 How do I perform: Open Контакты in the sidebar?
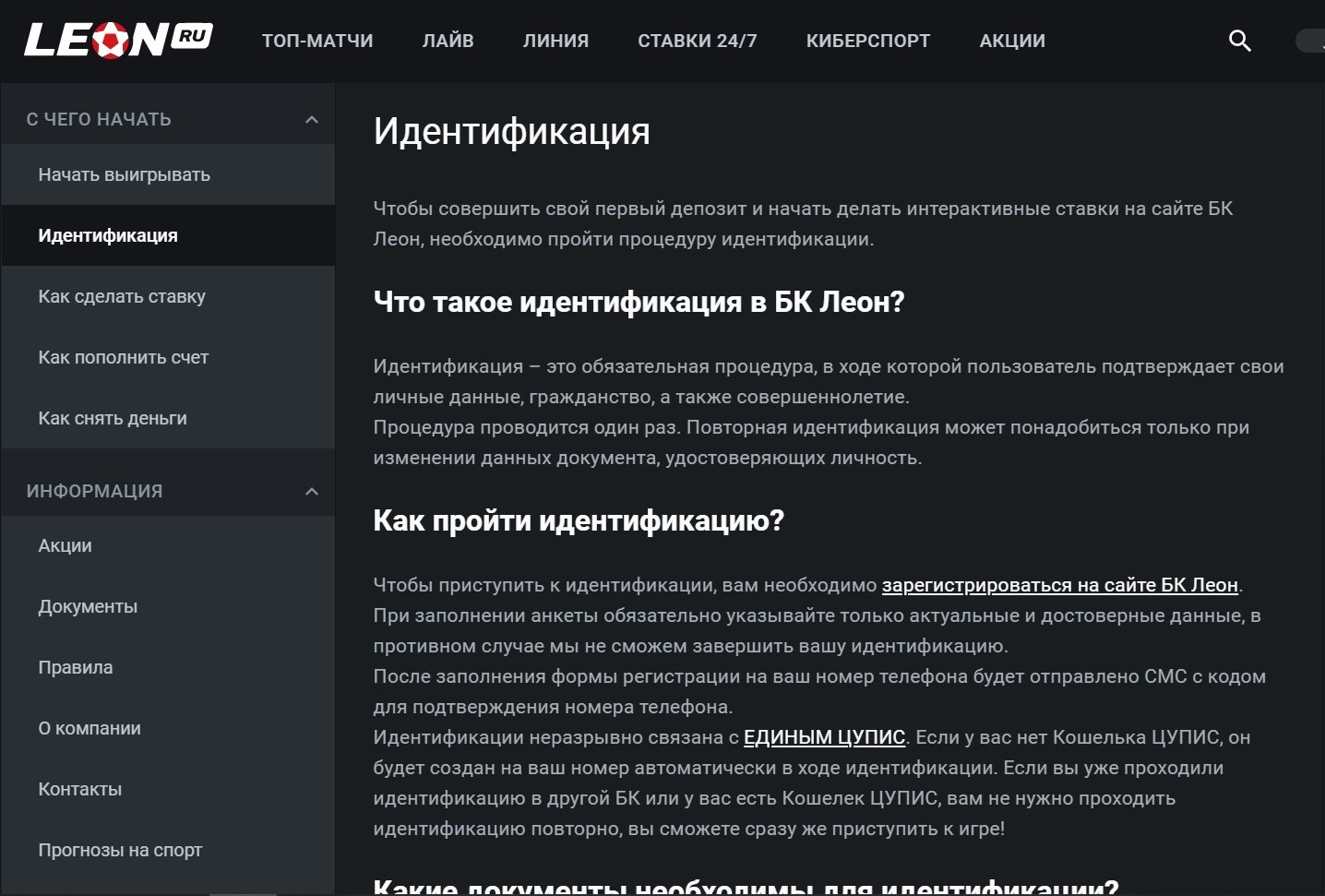coord(168,789)
